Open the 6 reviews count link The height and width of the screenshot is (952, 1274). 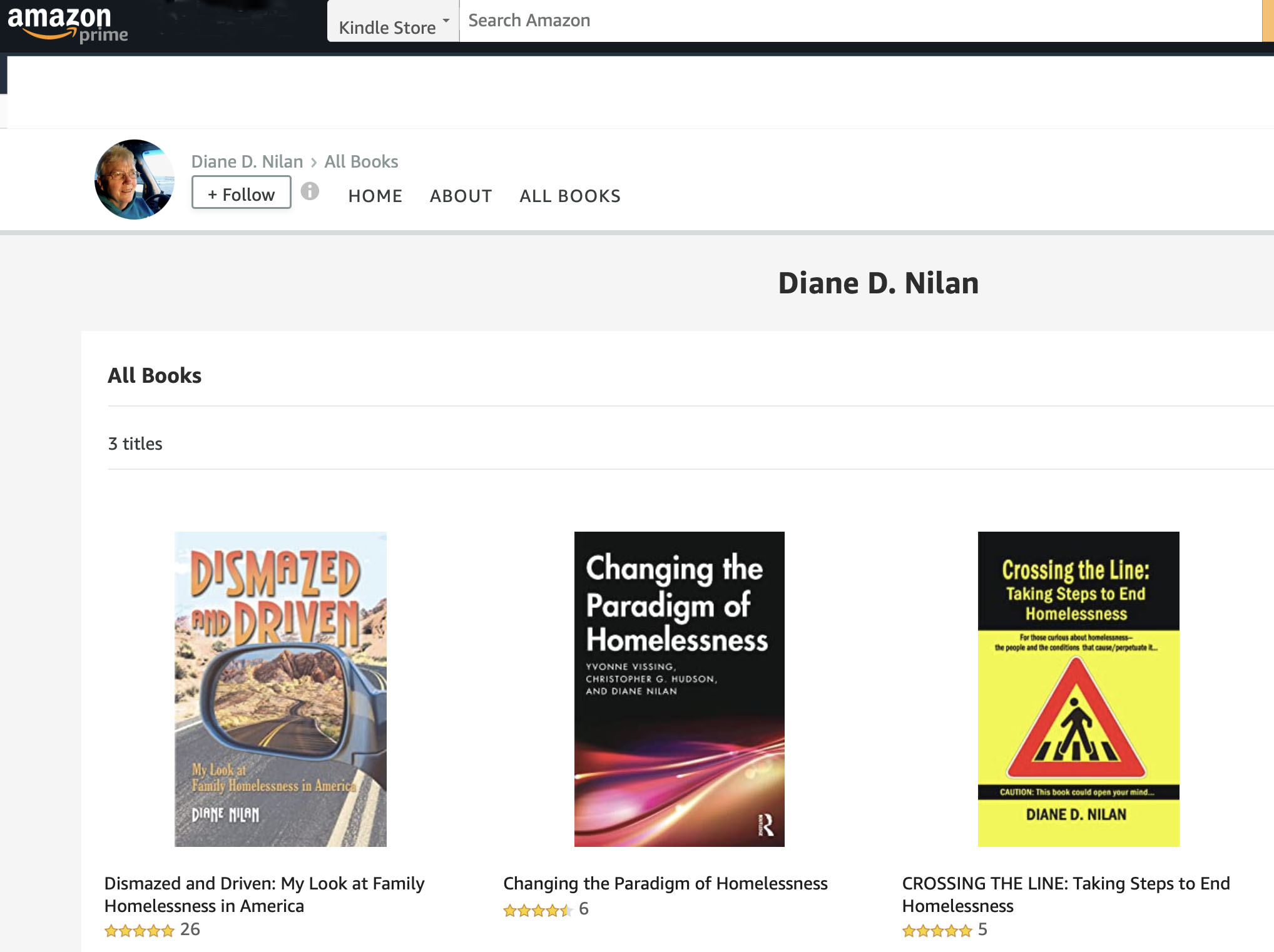[x=584, y=909]
